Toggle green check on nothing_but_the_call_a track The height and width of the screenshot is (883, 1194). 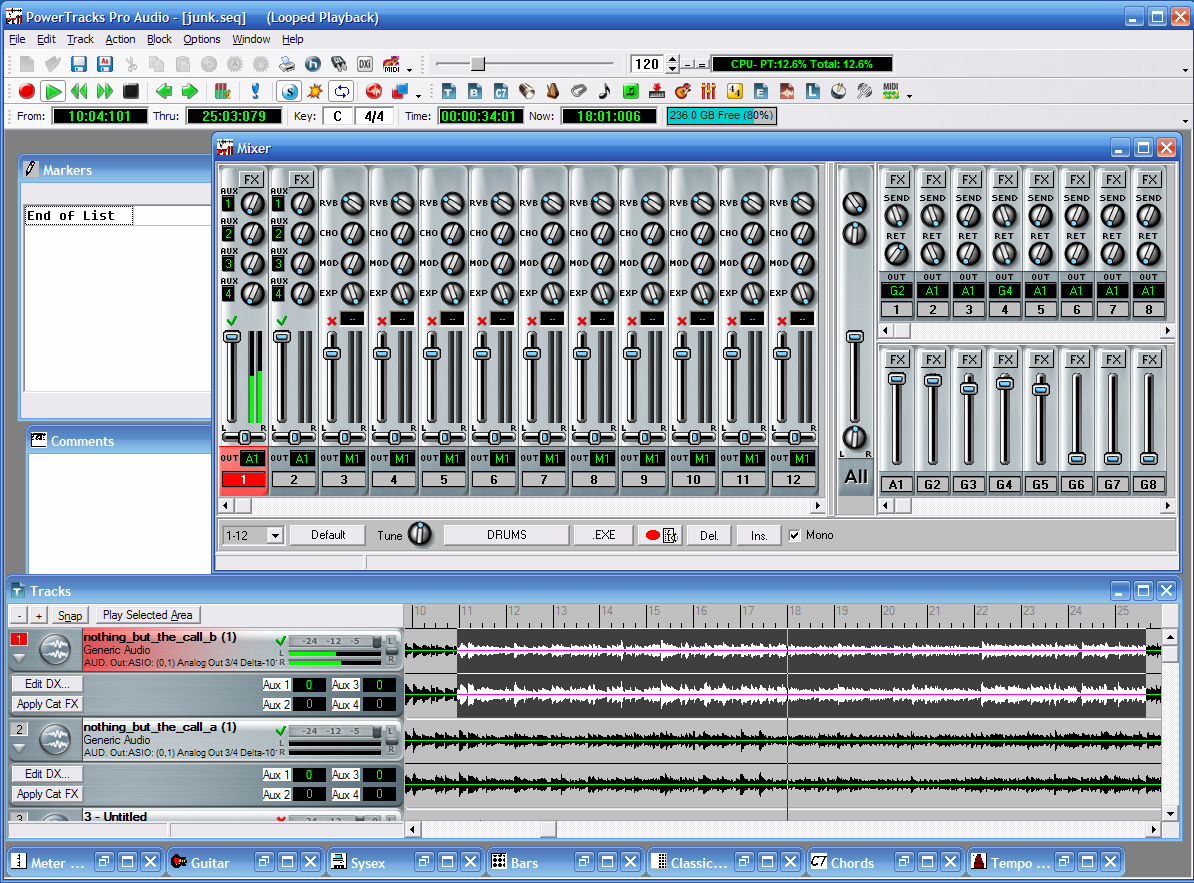[281, 731]
